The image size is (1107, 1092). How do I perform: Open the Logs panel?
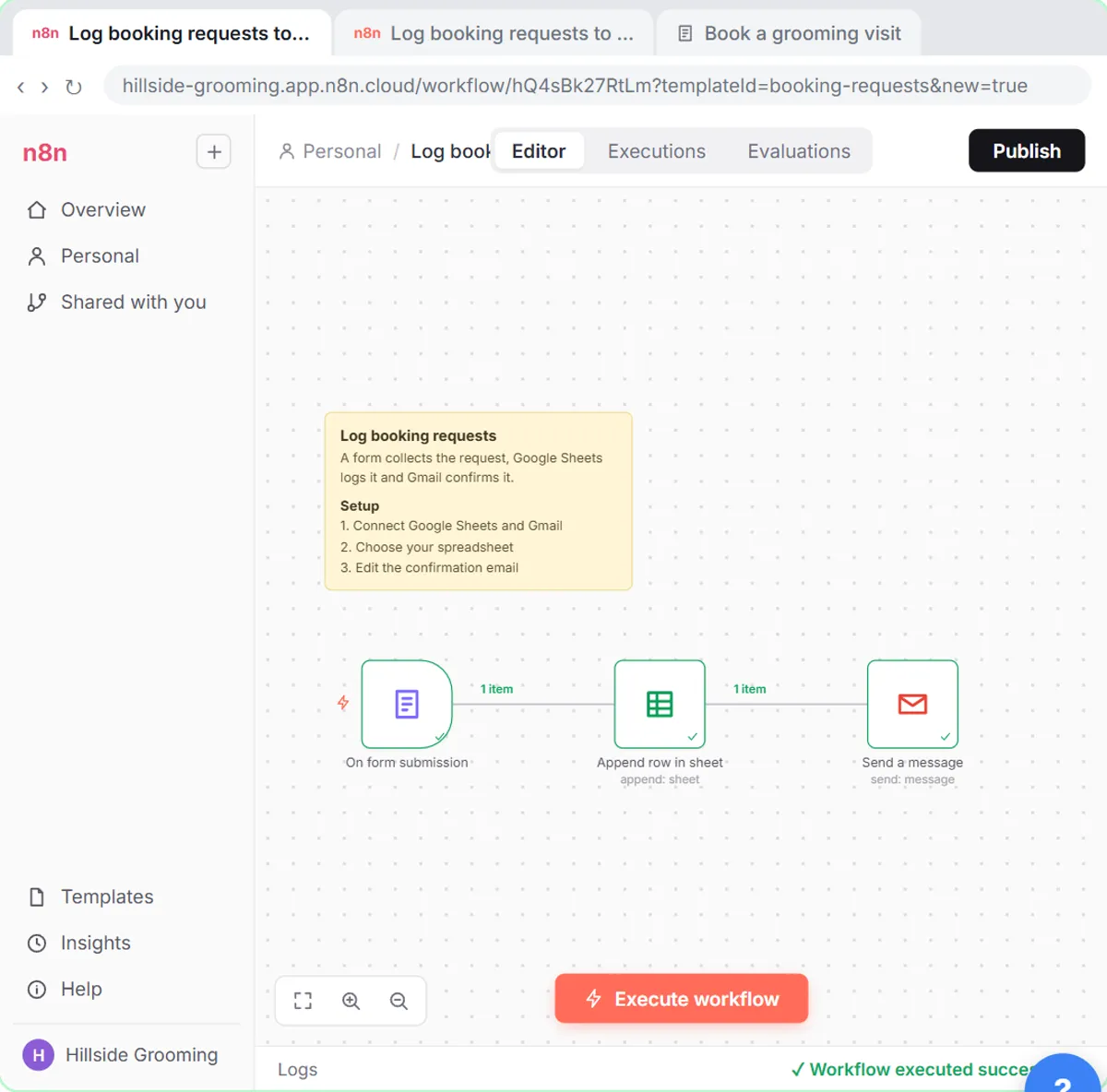(x=297, y=1069)
